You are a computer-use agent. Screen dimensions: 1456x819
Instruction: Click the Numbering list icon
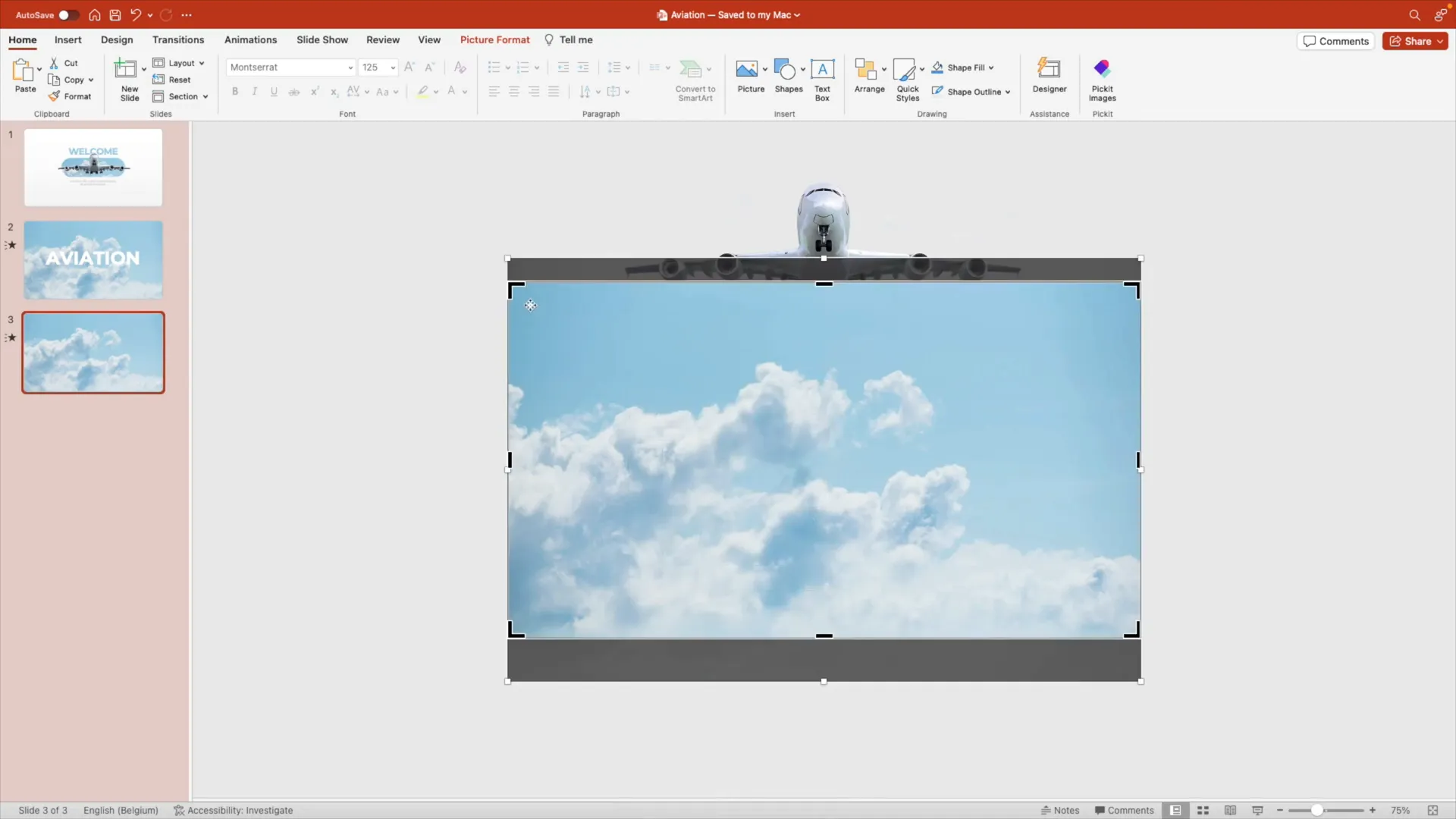coord(522,67)
